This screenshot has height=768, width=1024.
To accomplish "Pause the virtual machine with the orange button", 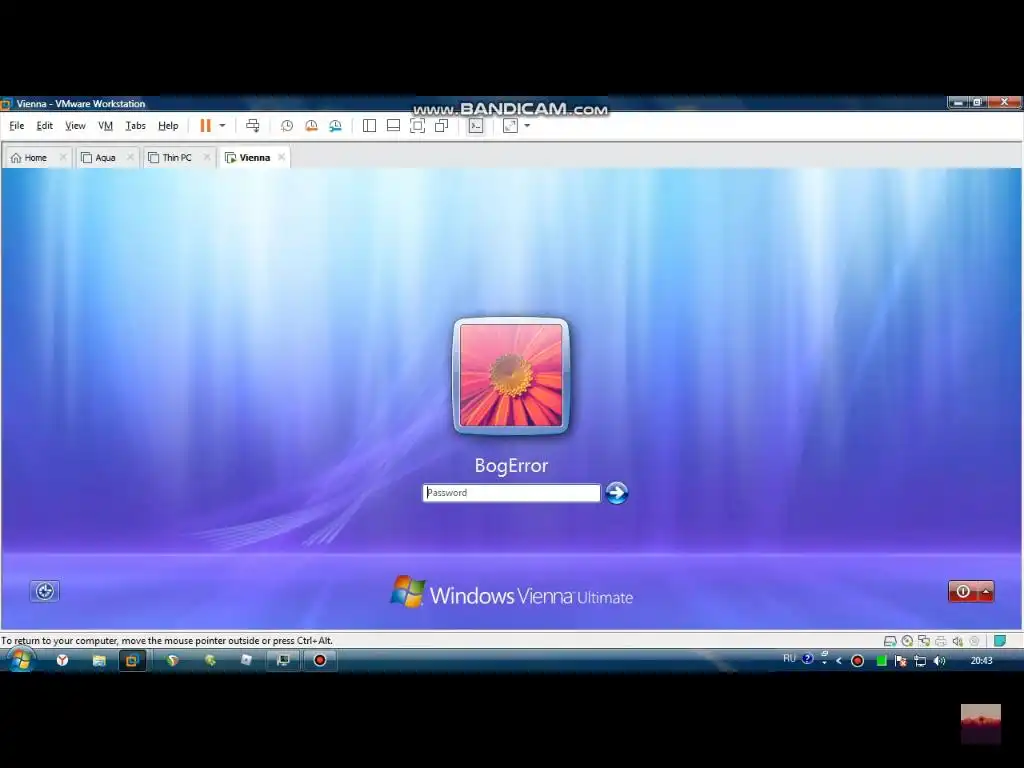I will click(x=205, y=125).
